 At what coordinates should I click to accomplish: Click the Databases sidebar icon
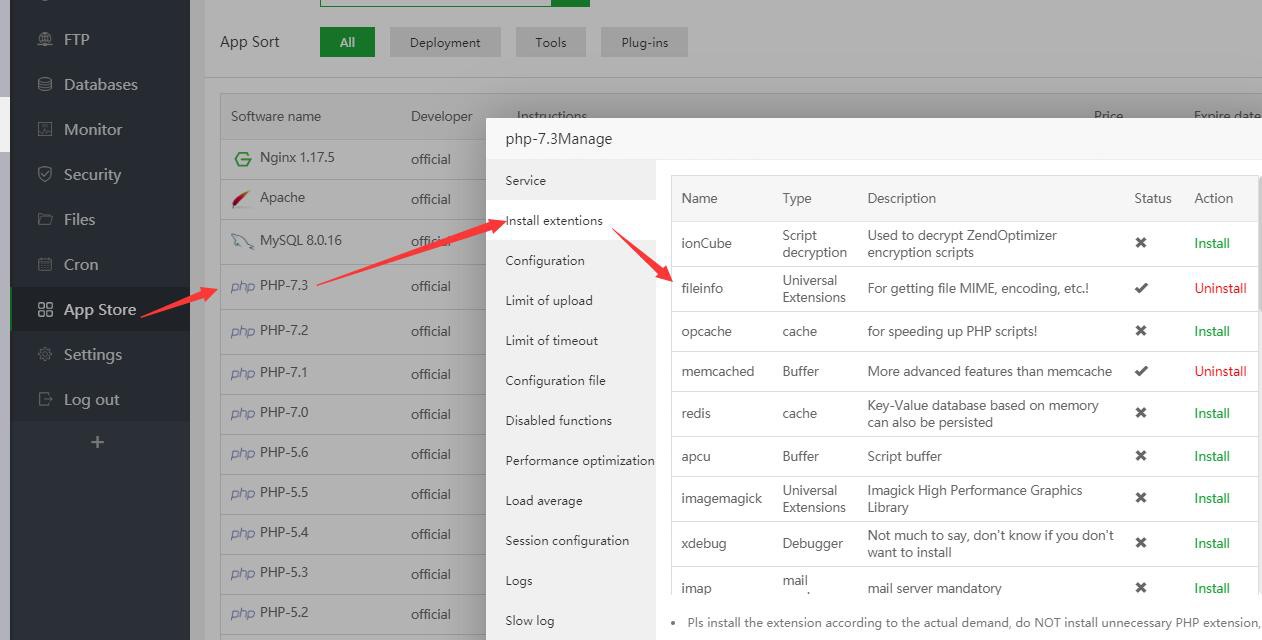pyautogui.click(x=45, y=84)
